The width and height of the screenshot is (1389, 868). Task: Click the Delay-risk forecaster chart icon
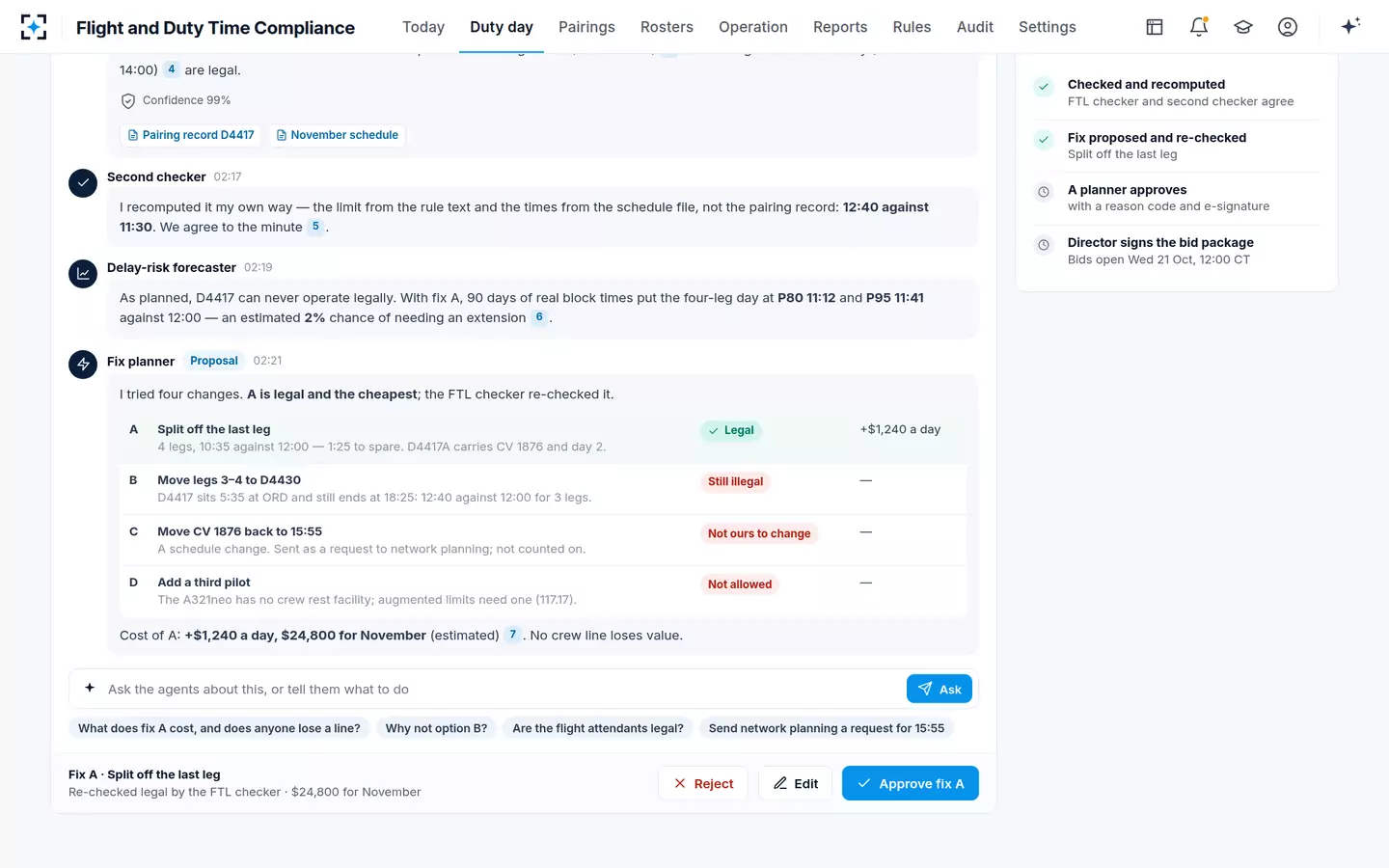83,273
